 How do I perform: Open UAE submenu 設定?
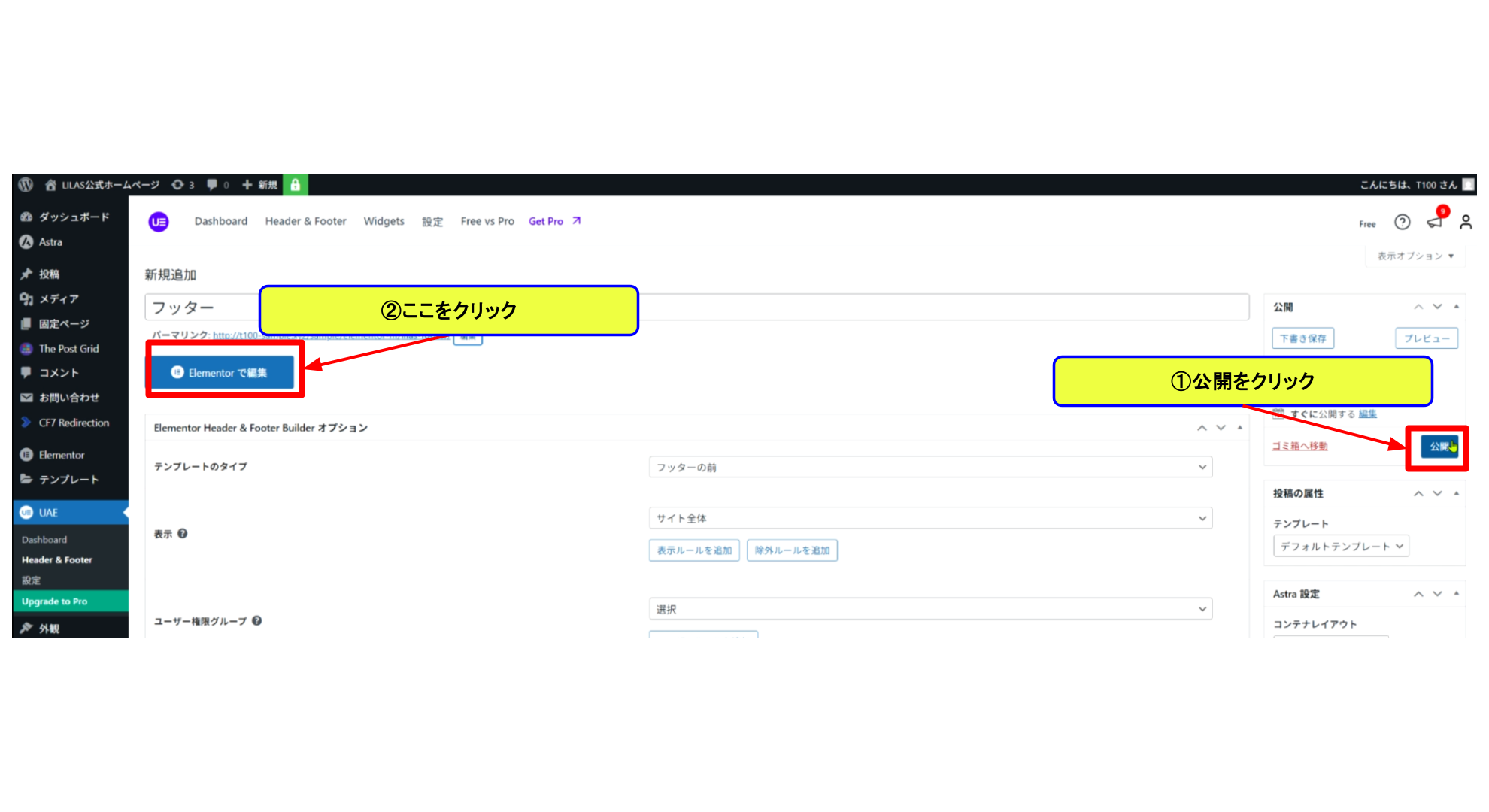(32, 580)
